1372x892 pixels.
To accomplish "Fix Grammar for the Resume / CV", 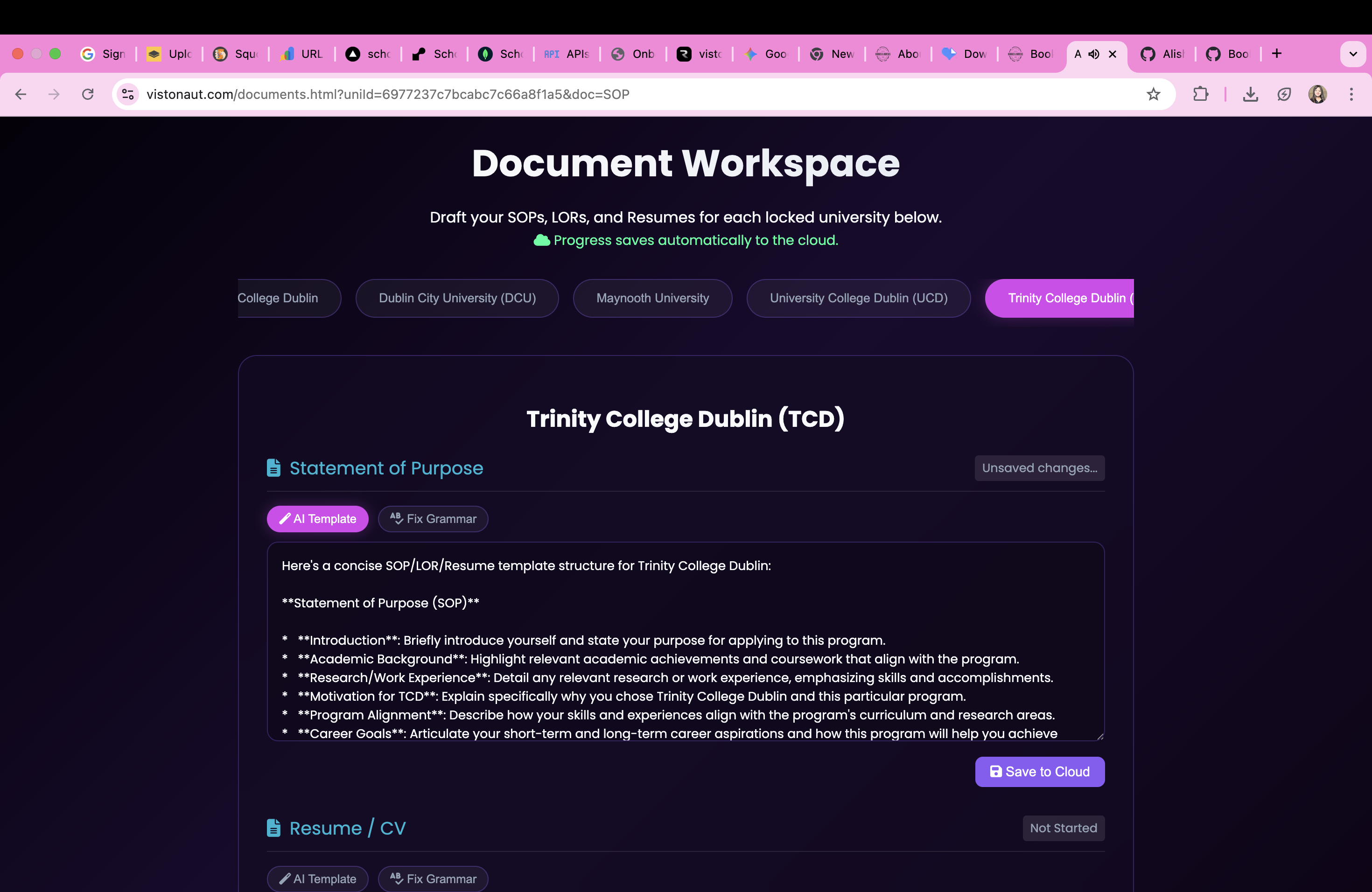I will pos(433,879).
